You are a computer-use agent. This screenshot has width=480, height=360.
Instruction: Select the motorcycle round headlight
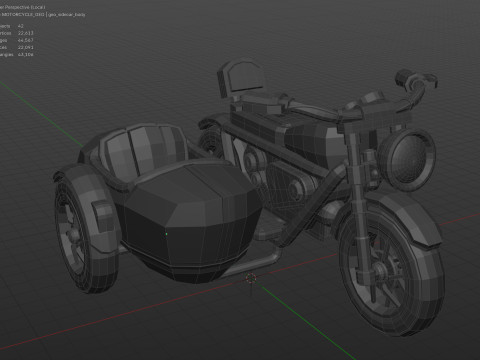coord(407,161)
